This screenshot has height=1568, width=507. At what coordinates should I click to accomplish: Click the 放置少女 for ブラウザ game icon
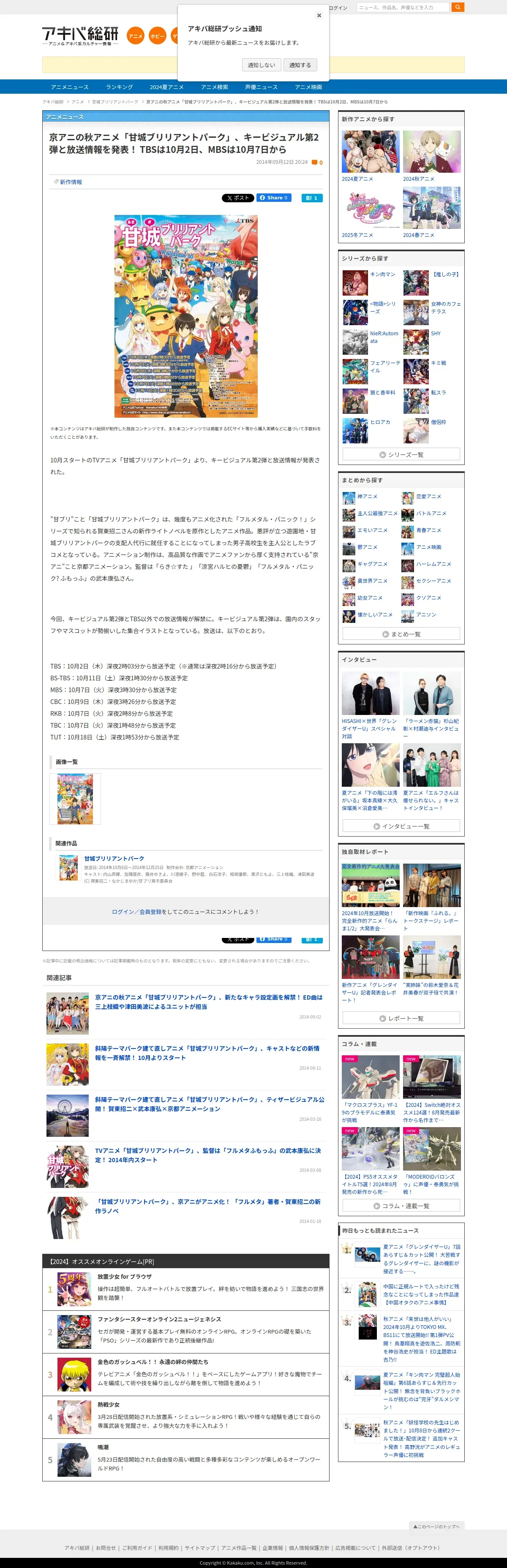[74, 1289]
